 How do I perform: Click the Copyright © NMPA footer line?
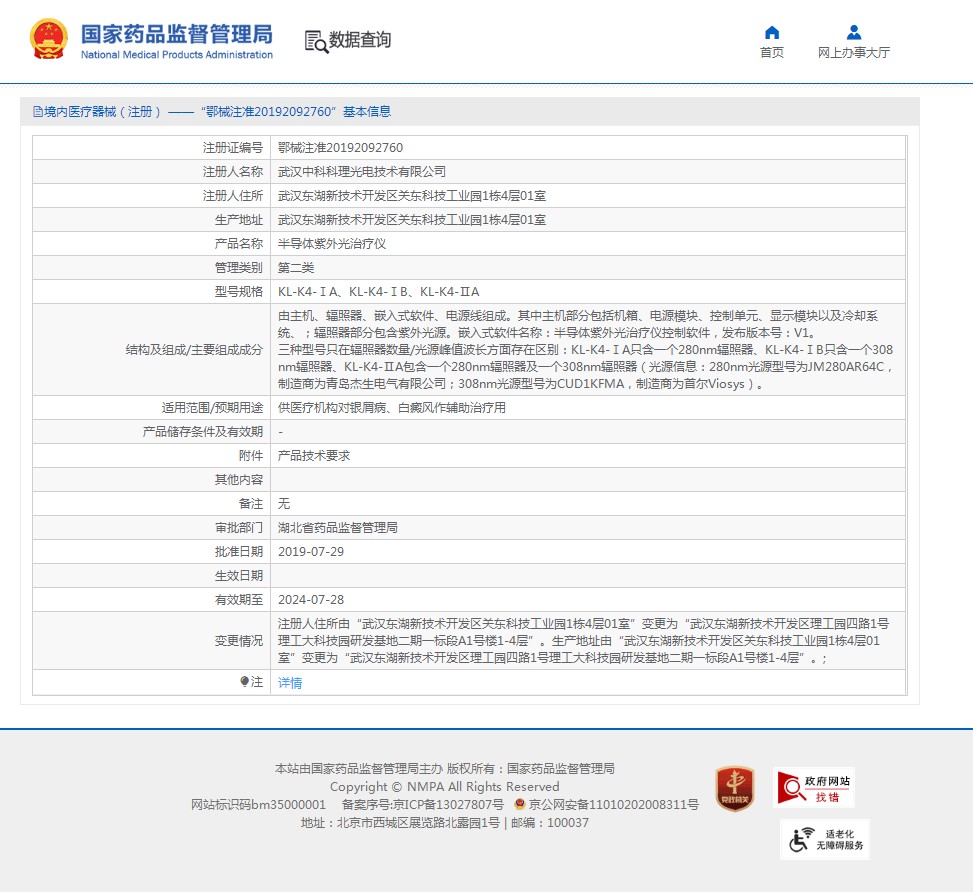point(444,786)
